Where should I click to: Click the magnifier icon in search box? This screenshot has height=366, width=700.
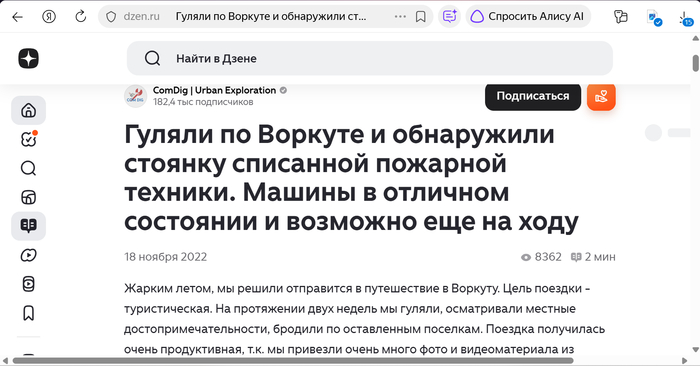[152, 58]
